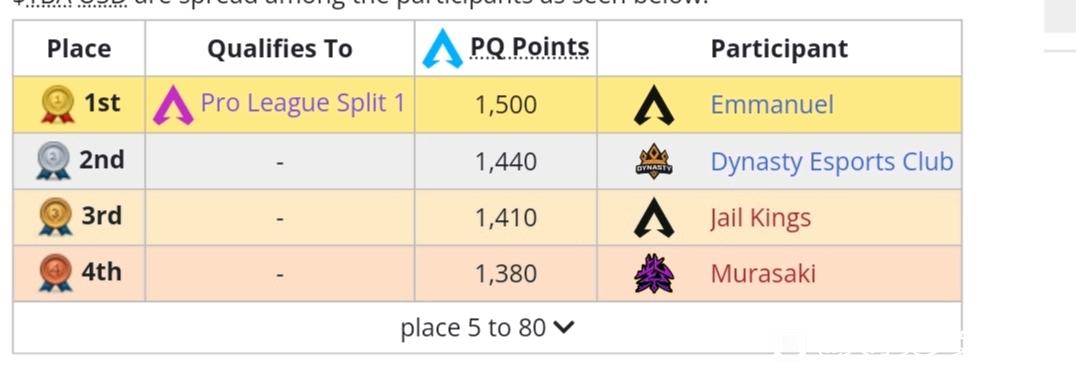Click the 3rd place medal icon

(56, 217)
